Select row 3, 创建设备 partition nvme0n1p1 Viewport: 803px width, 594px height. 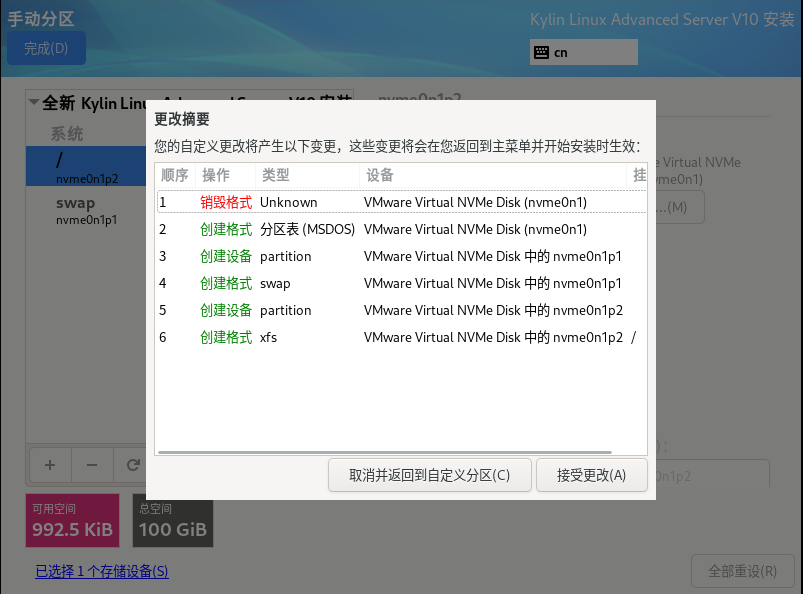click(x=402, y=256)
